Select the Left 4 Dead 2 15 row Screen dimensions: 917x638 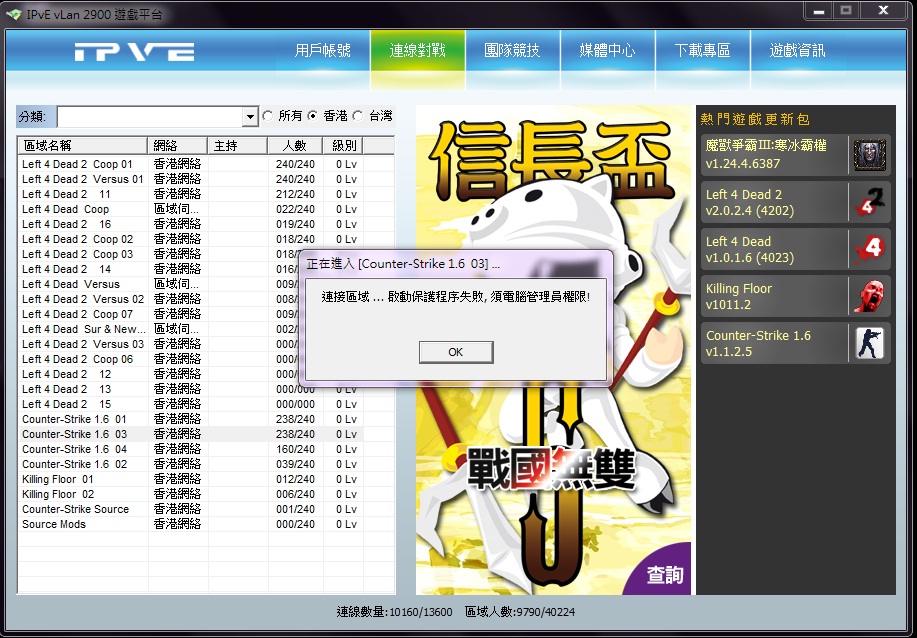click(191, 404)
